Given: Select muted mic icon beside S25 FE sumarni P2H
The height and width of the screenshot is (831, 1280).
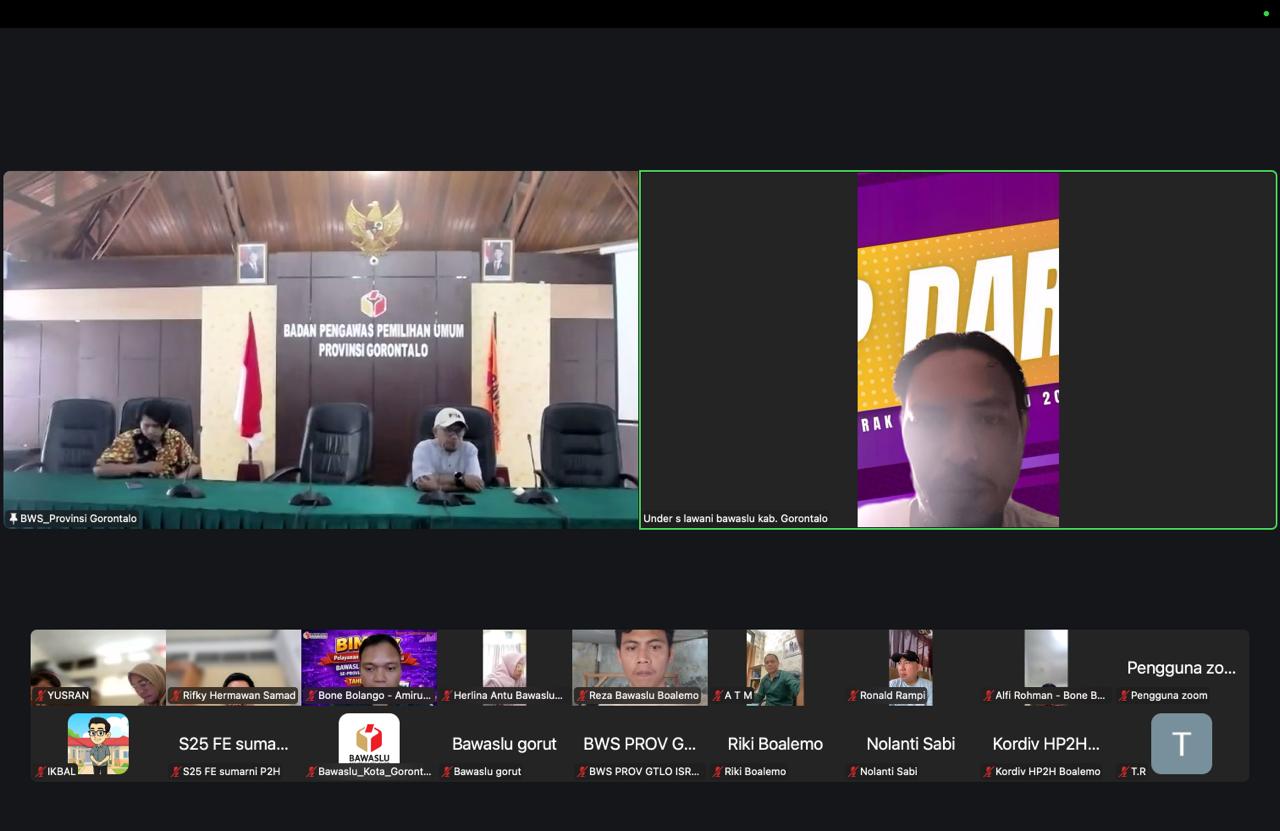Looking at the screenshot, I should tap(176, 771).
